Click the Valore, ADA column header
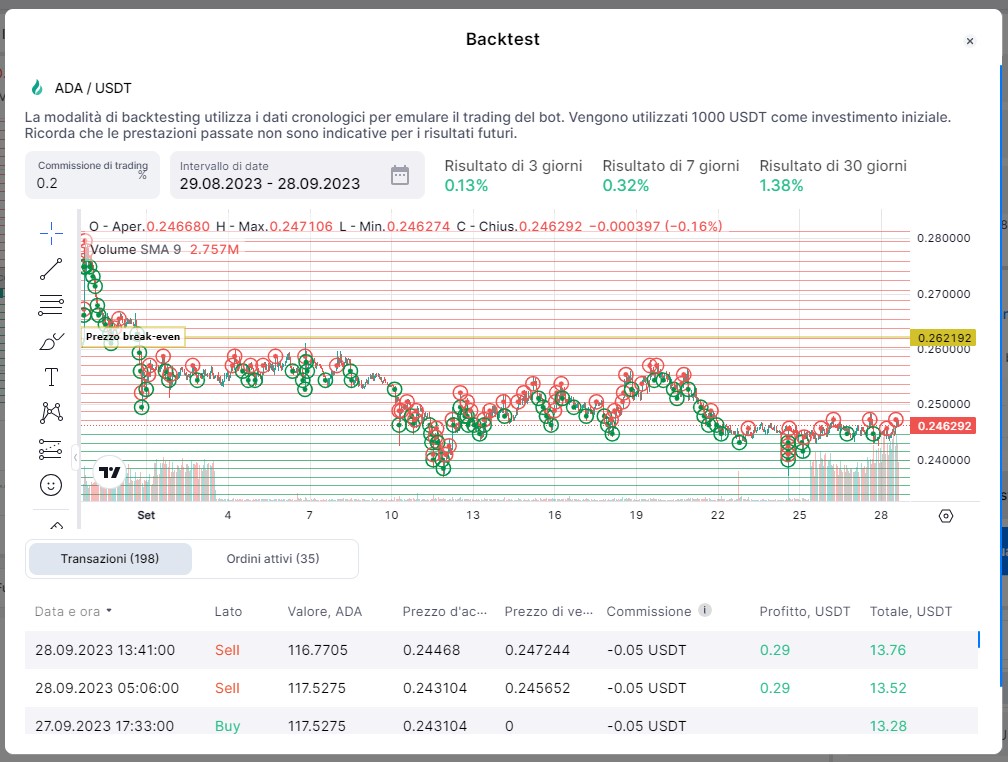The width and height of the screenshot is (1008, 762). click(325, 612)
